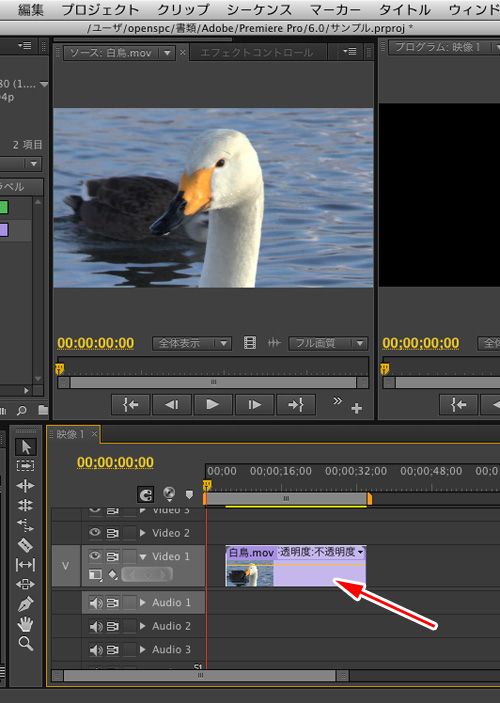
Task: Select the 映像 1 sequence tab
Action: coord(70,434)
